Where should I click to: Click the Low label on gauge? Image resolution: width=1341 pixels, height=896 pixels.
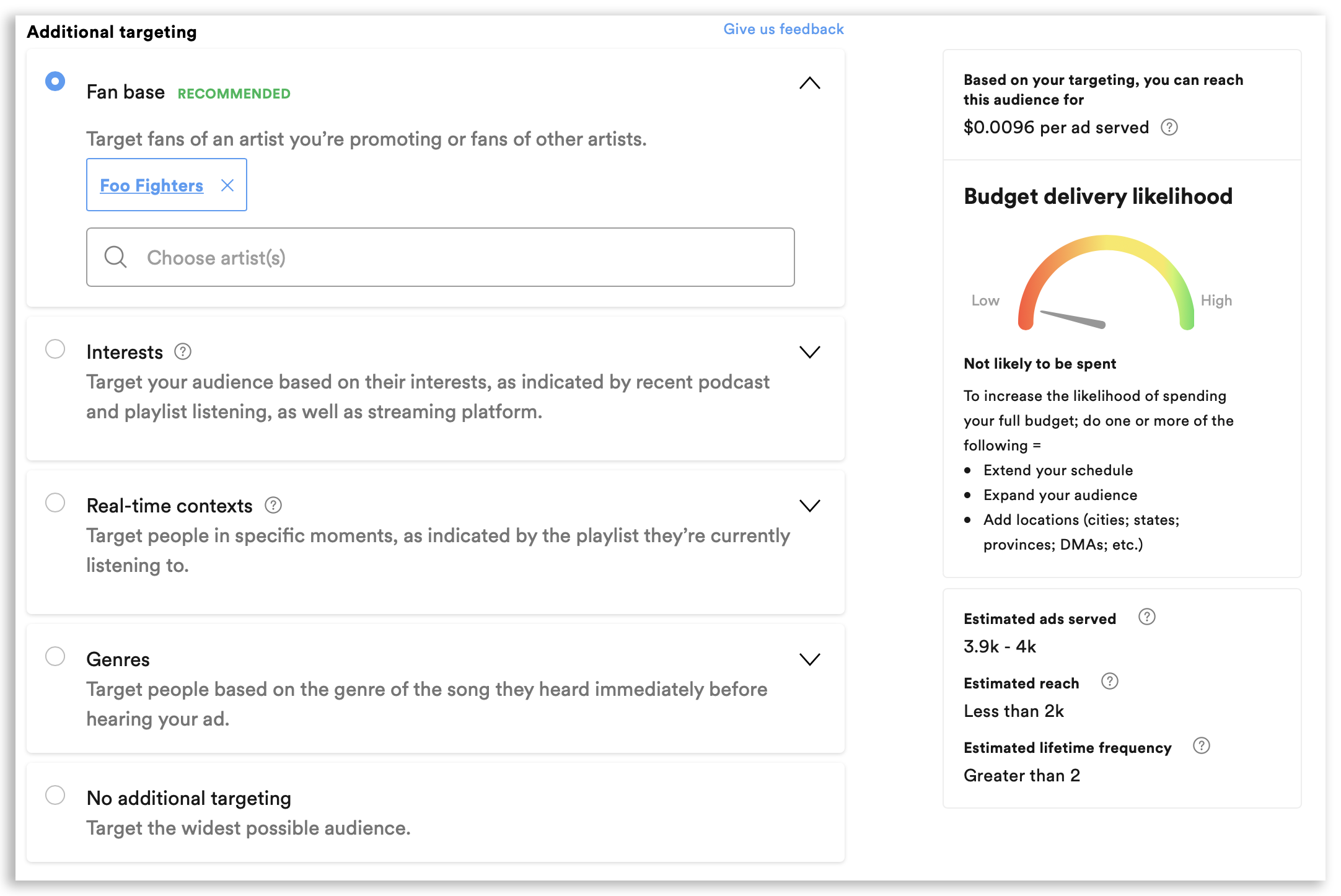pos(985,301)
